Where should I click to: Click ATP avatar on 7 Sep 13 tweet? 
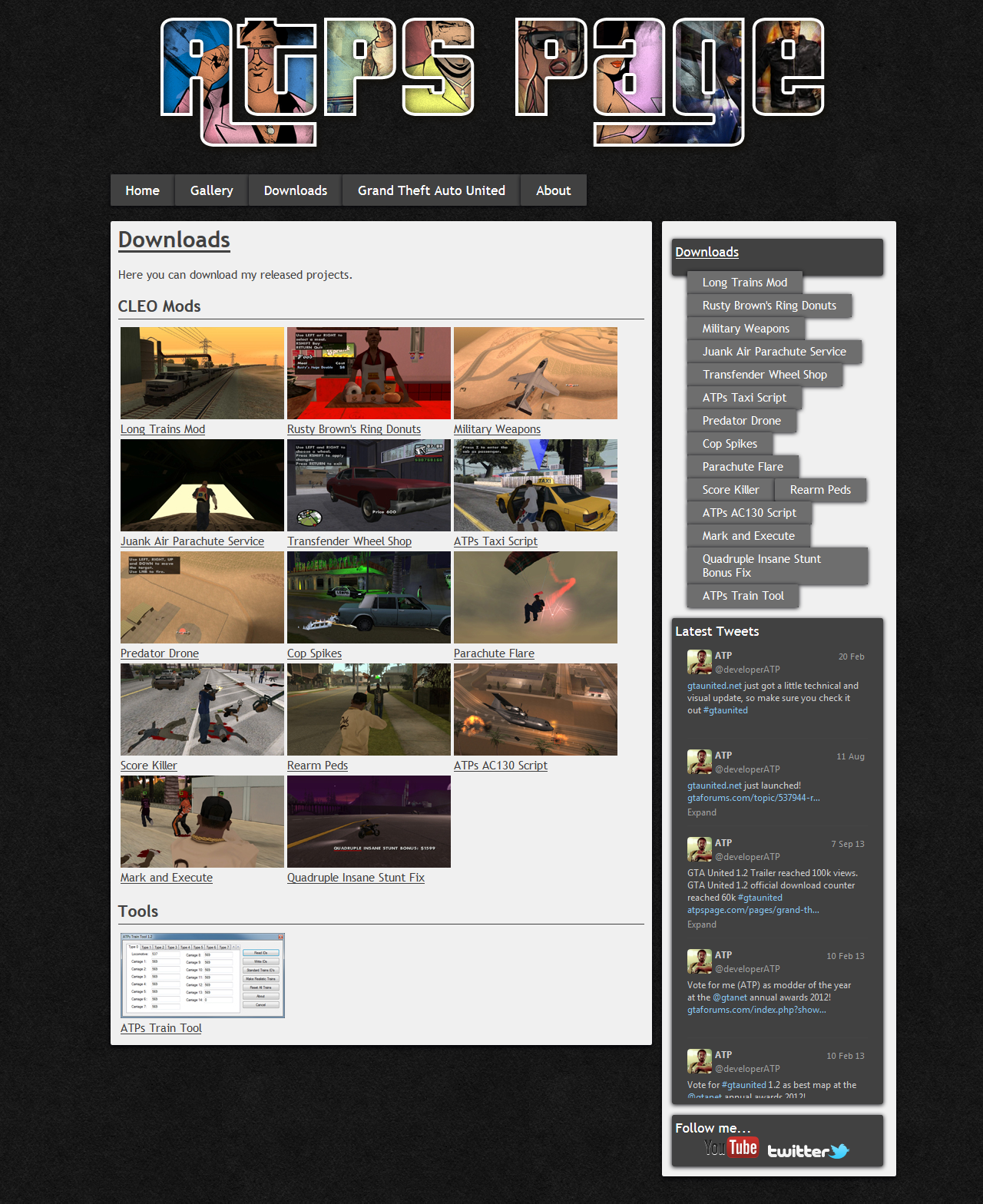pos(699,849)
